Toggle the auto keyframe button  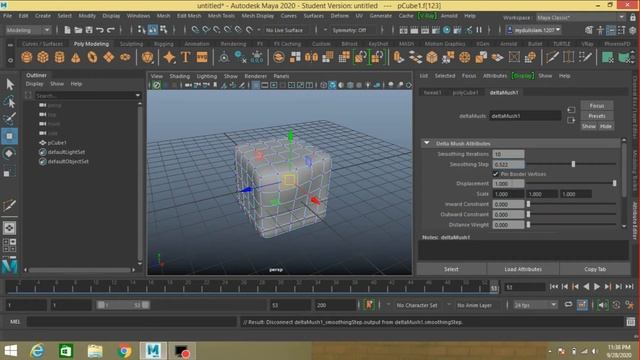(x=582, y=305)
